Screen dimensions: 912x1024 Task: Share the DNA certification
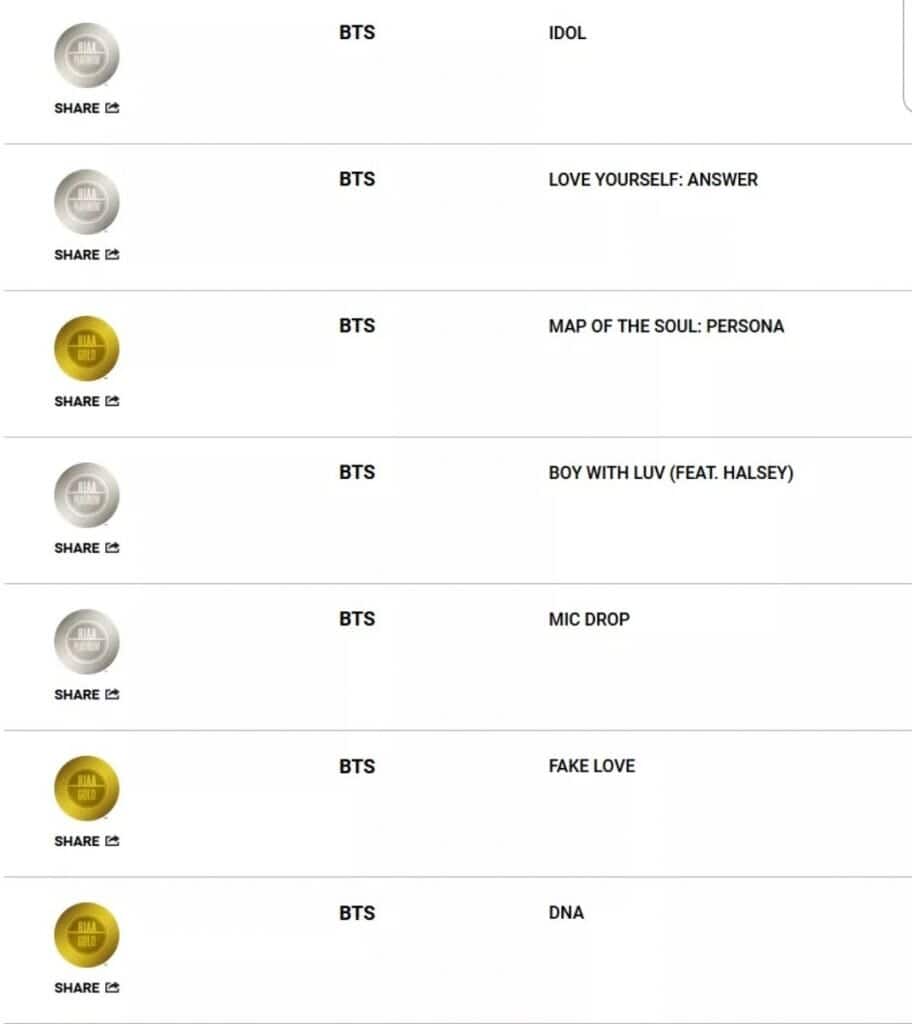(87, 988)
